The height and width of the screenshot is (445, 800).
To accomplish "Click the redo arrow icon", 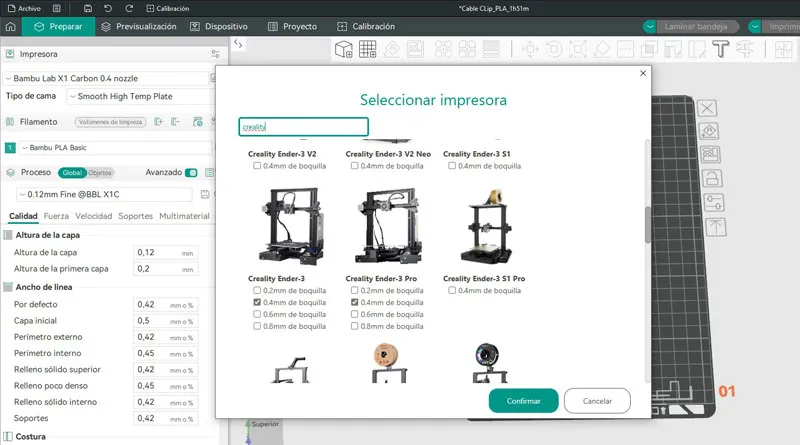I will 129,8.
